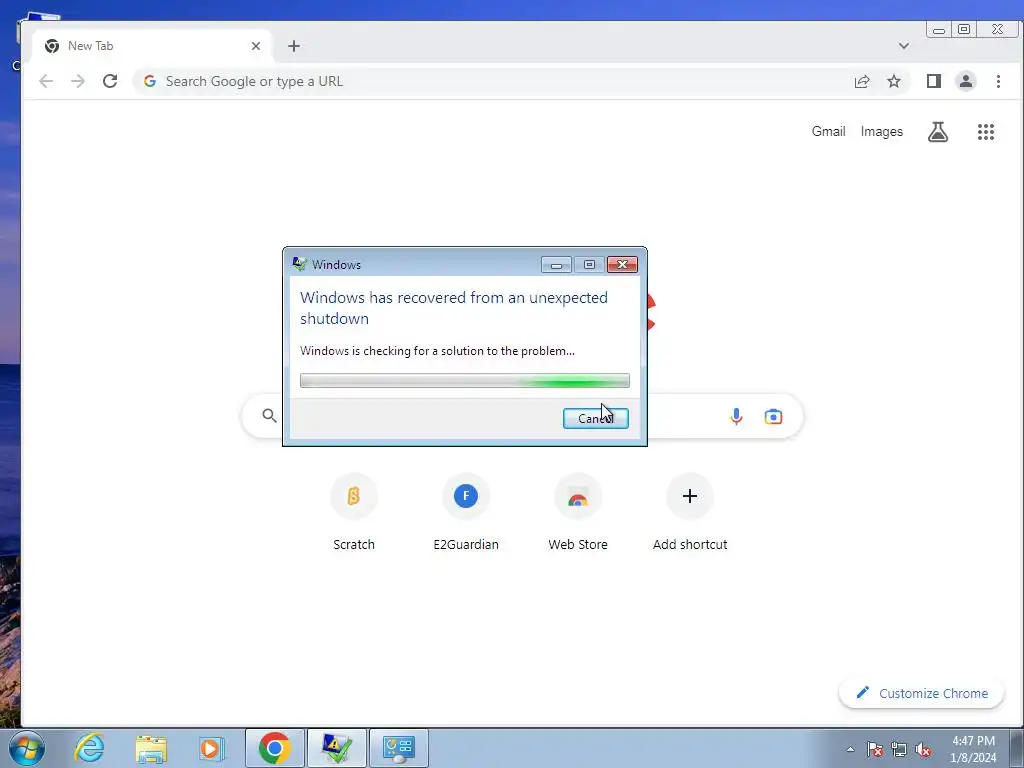Viewport: 1024px width, 768px height.
Task: Bookmark this tab with the star icon
Action: [x=894, y=81]
